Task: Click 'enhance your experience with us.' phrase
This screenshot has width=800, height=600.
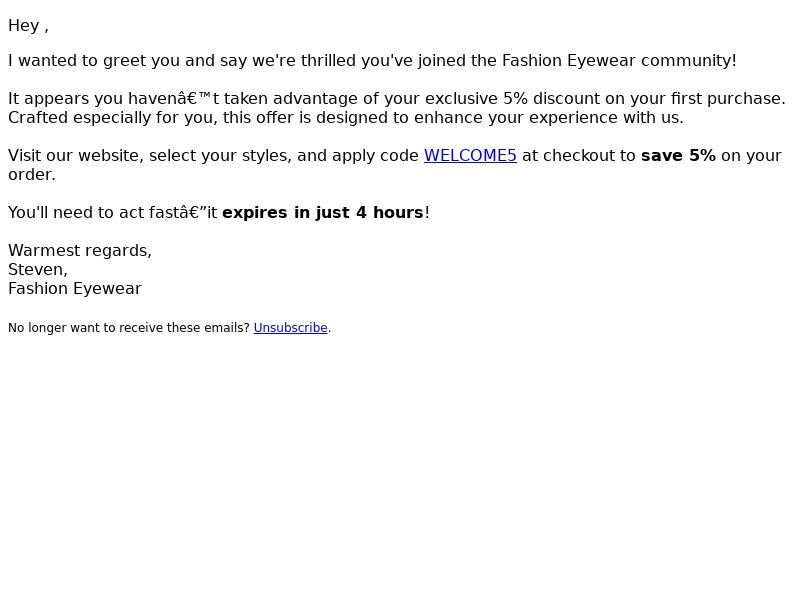Action: point(548,118)
